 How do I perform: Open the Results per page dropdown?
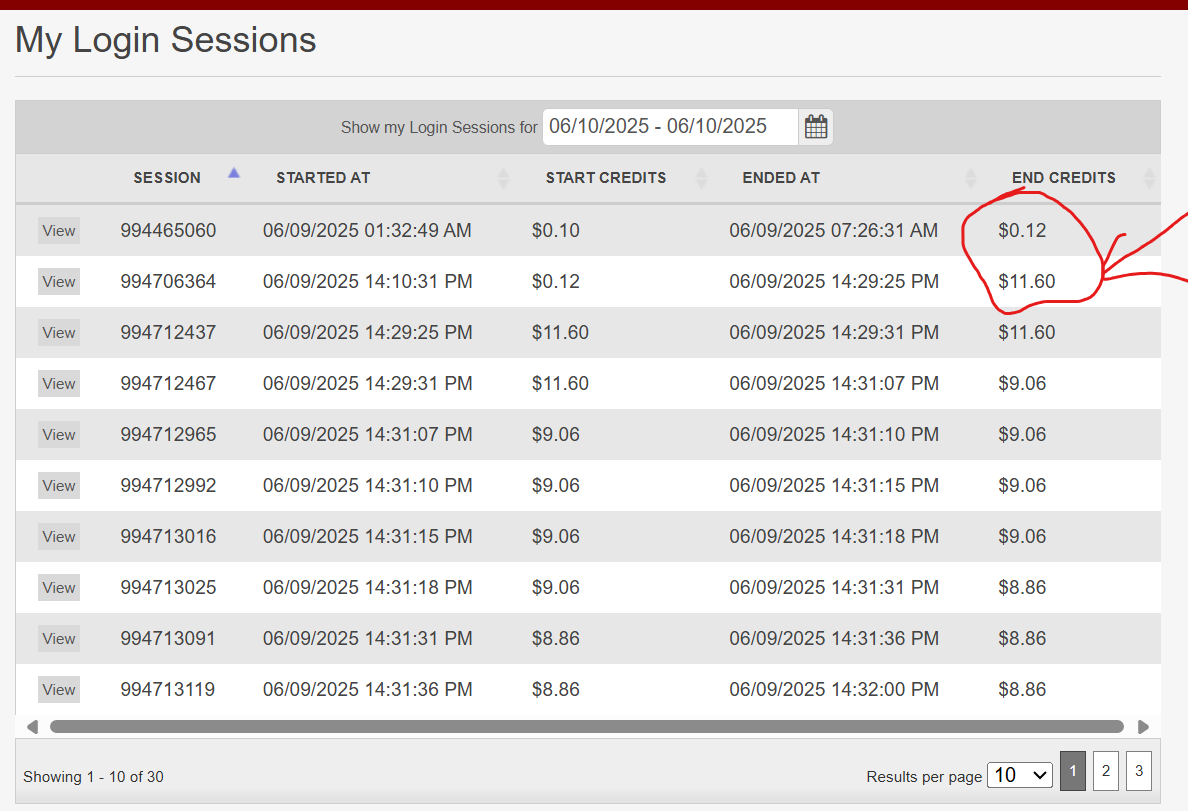pyautogui.click(x=1019, y=775)
